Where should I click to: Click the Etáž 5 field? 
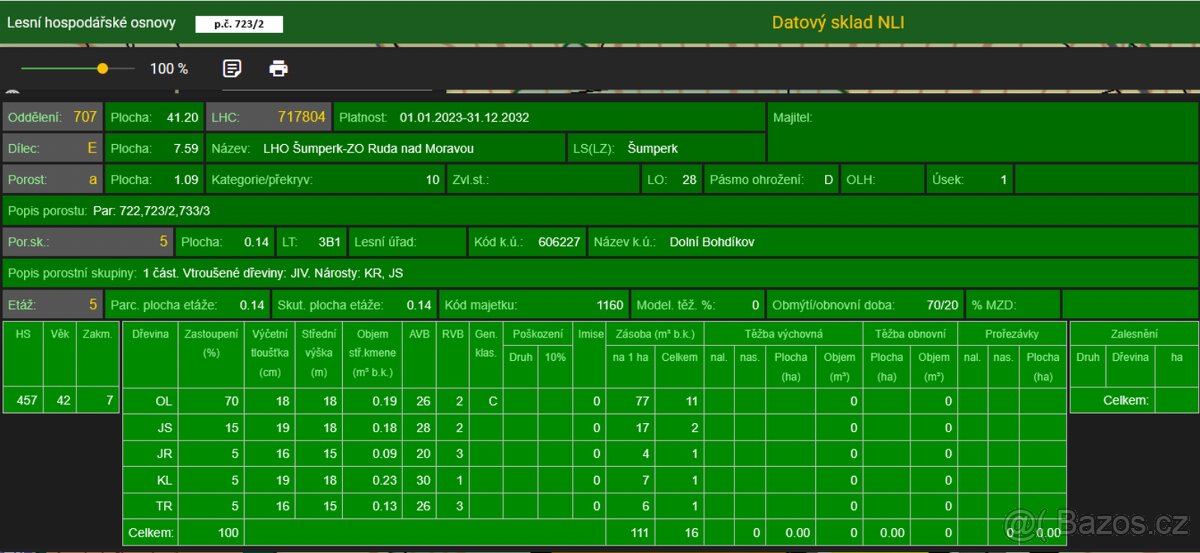tap(52, 305)
